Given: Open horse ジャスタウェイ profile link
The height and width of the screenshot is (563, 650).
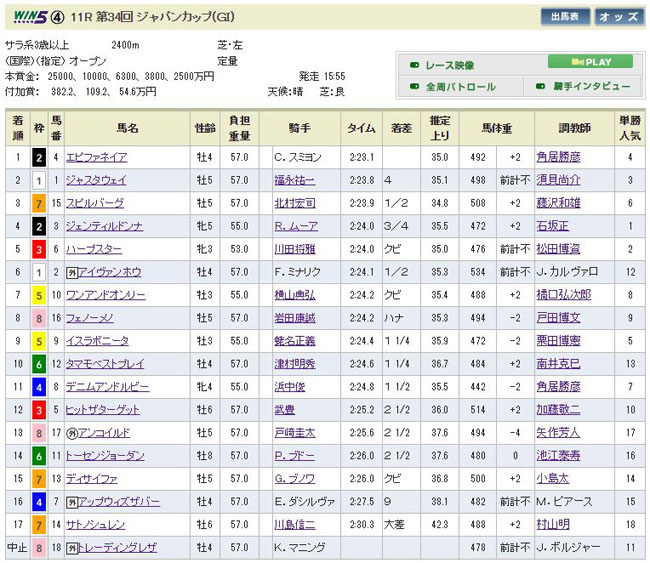Looking at the screenshot, I should tap(96, 180).
